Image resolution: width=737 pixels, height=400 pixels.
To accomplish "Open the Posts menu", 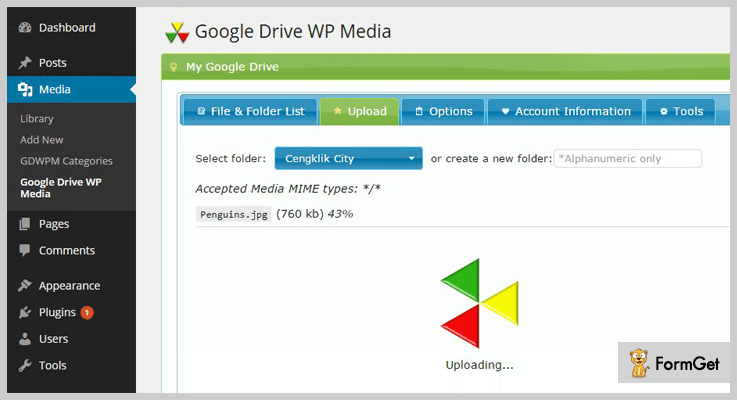I will [71, 63].
